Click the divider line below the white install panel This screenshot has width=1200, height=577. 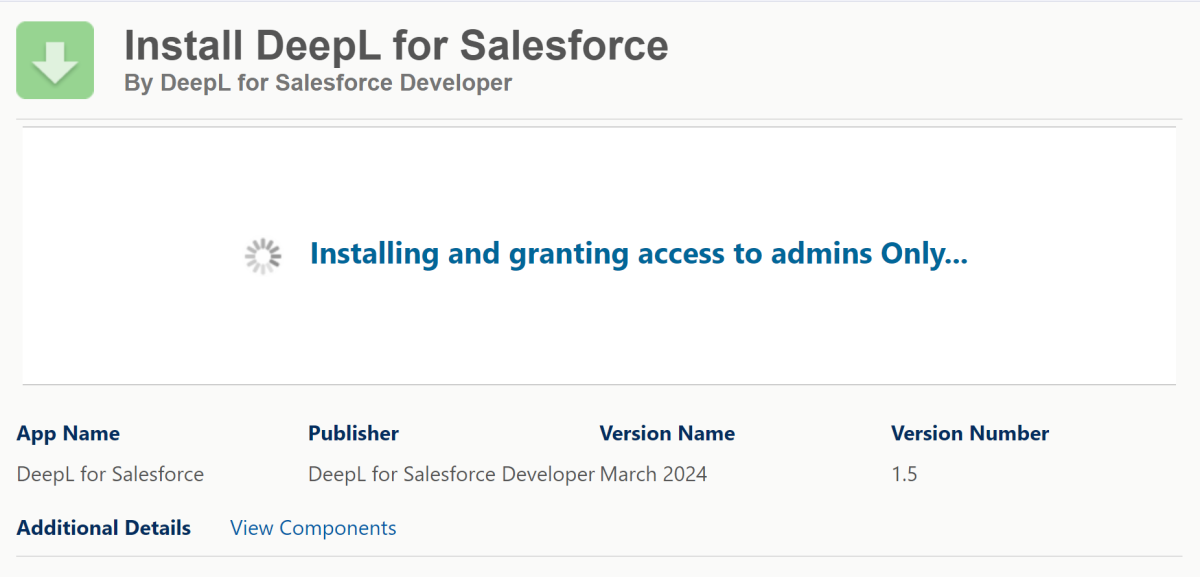click(x=600, y=384)
